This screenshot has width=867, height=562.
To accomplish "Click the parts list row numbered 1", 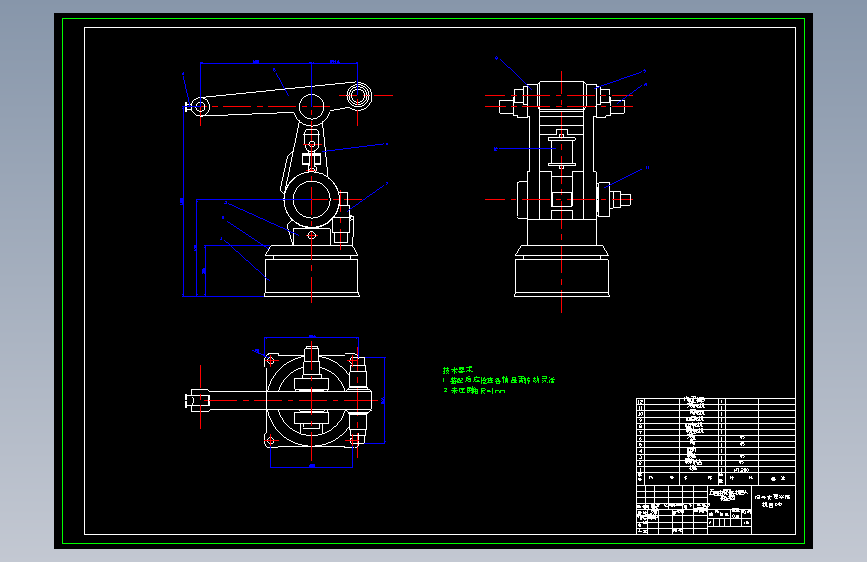I will point(715,469).
